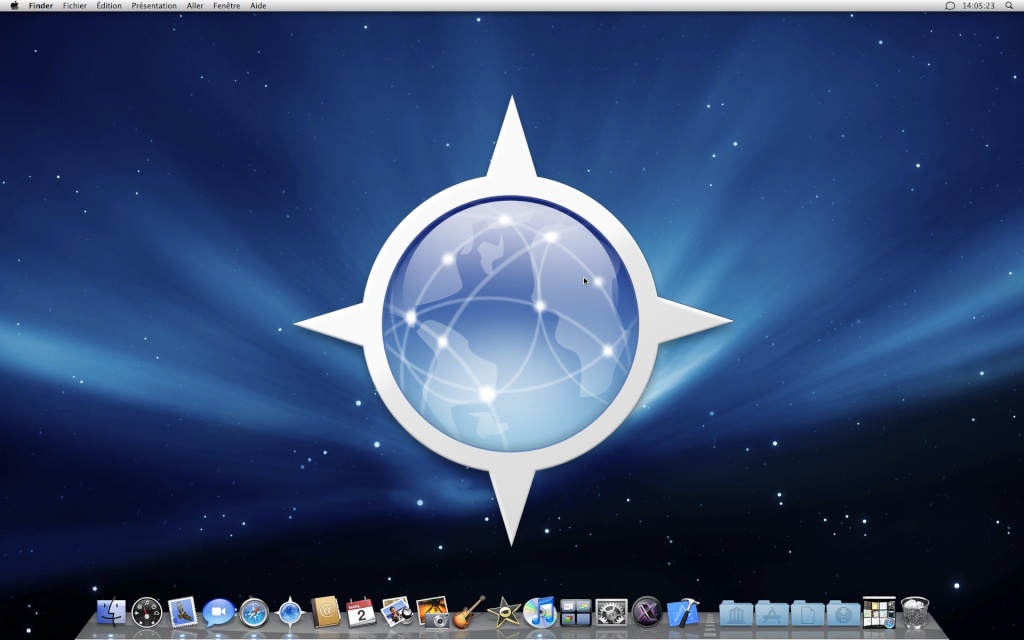Click the speech bubble menu bar icon
Image resolution: width=1024 pixels, height=640 pixels.
tap(950, 5)
